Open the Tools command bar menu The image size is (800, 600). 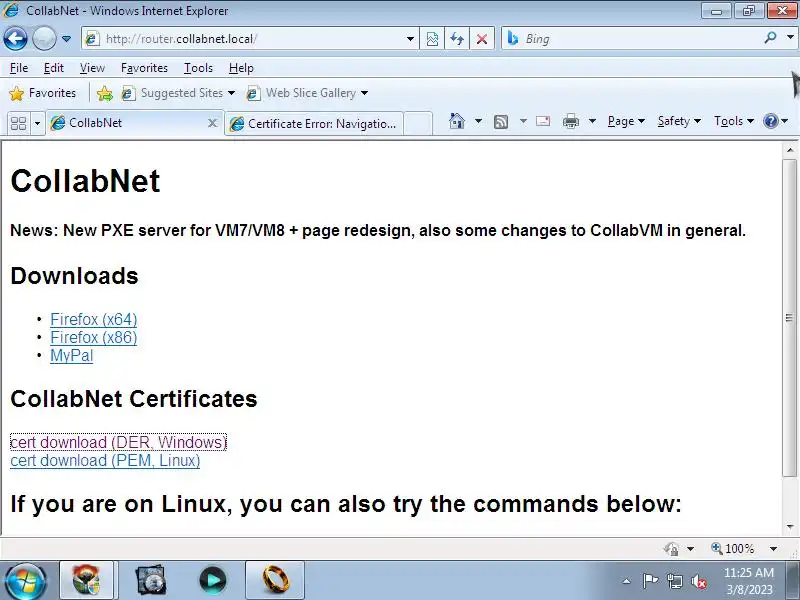734,121
